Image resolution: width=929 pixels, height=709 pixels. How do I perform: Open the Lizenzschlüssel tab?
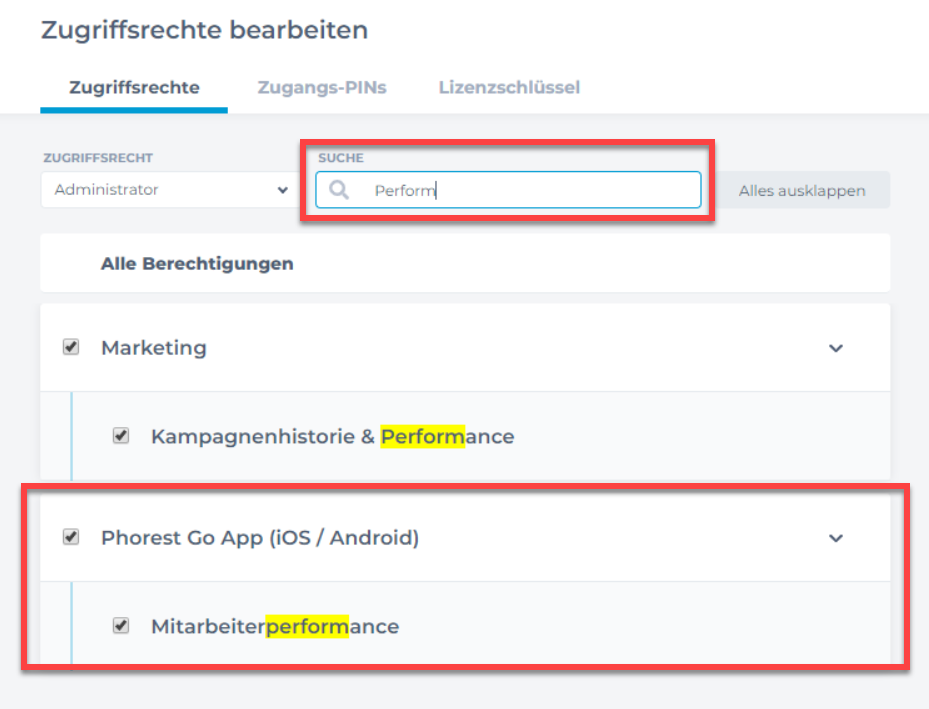509,88
